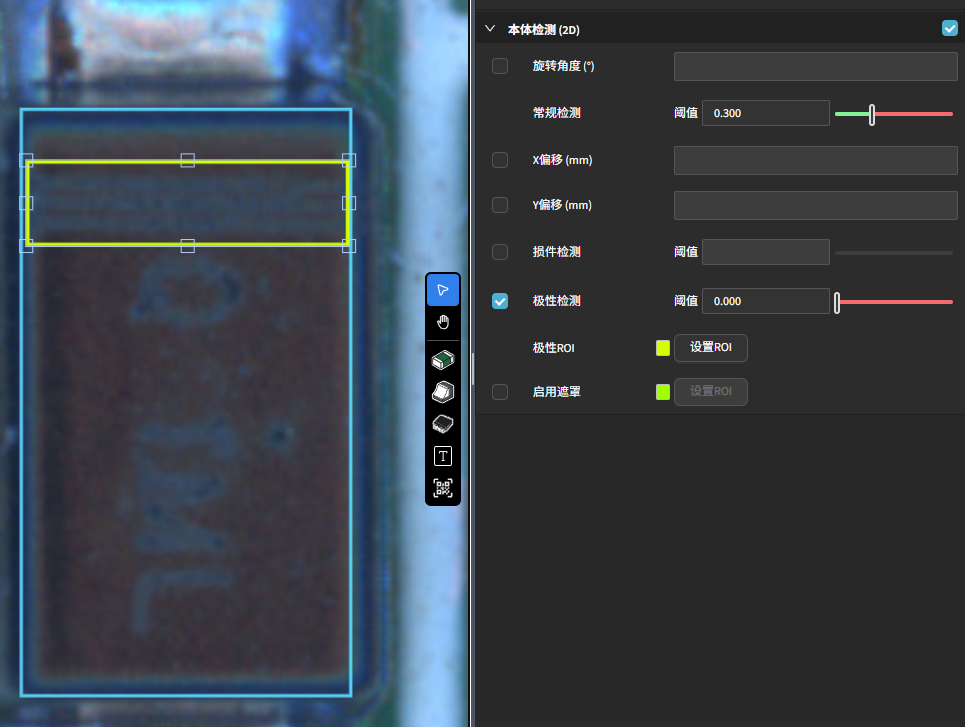This screenshot has height=727, width=965.
Task: Enable the 损件检测 checkbox
Action: [x=500, y=252]
